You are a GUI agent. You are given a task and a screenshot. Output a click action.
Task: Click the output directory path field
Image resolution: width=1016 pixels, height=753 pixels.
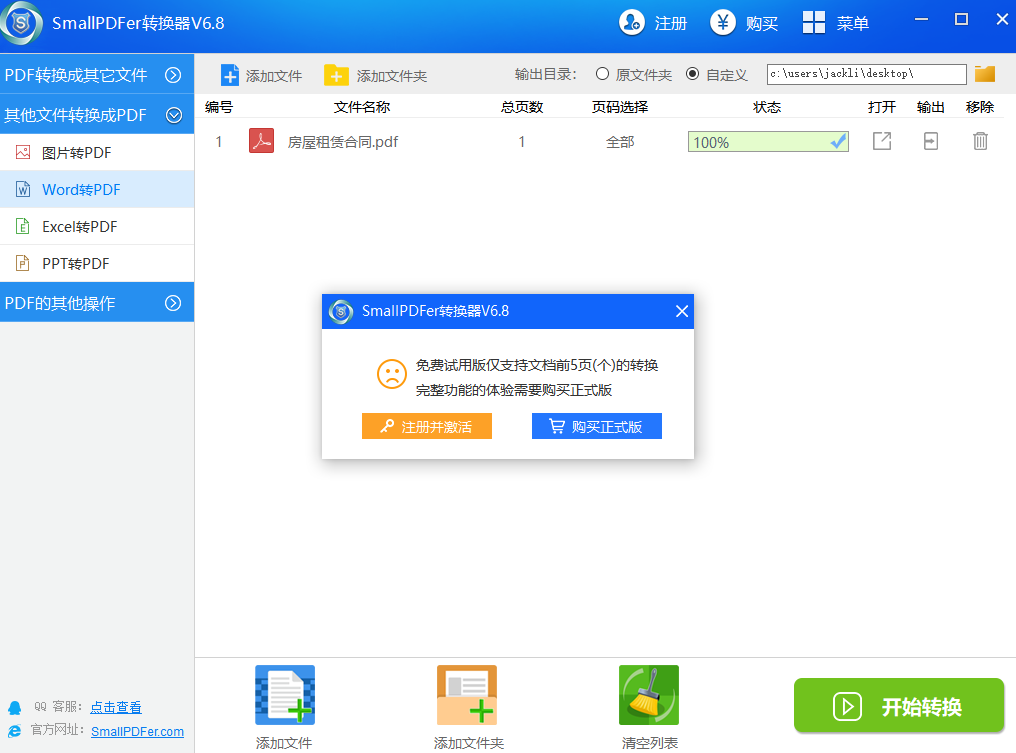(866, 74)
